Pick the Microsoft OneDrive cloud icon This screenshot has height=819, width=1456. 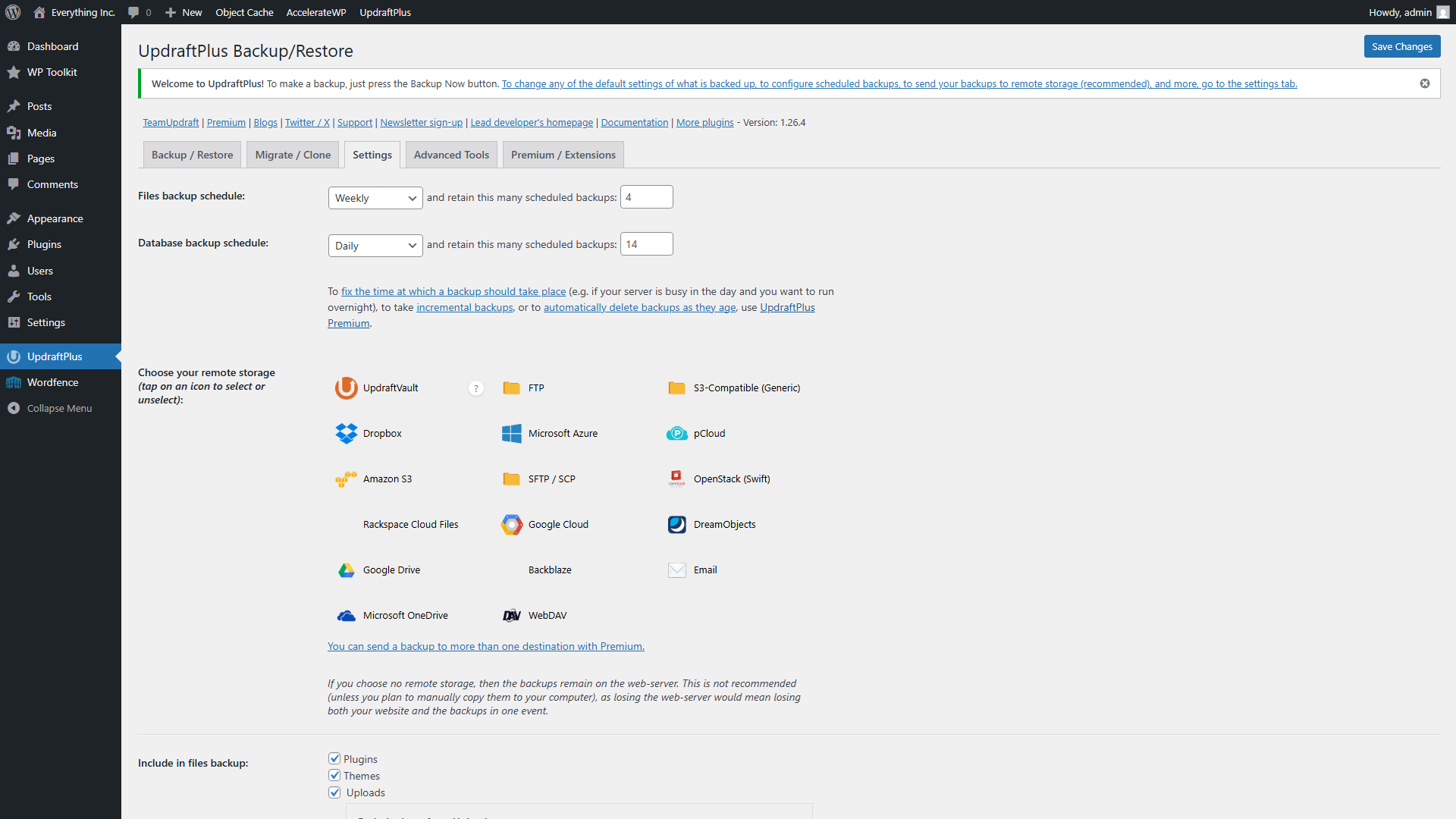click(x=347, y=615)
